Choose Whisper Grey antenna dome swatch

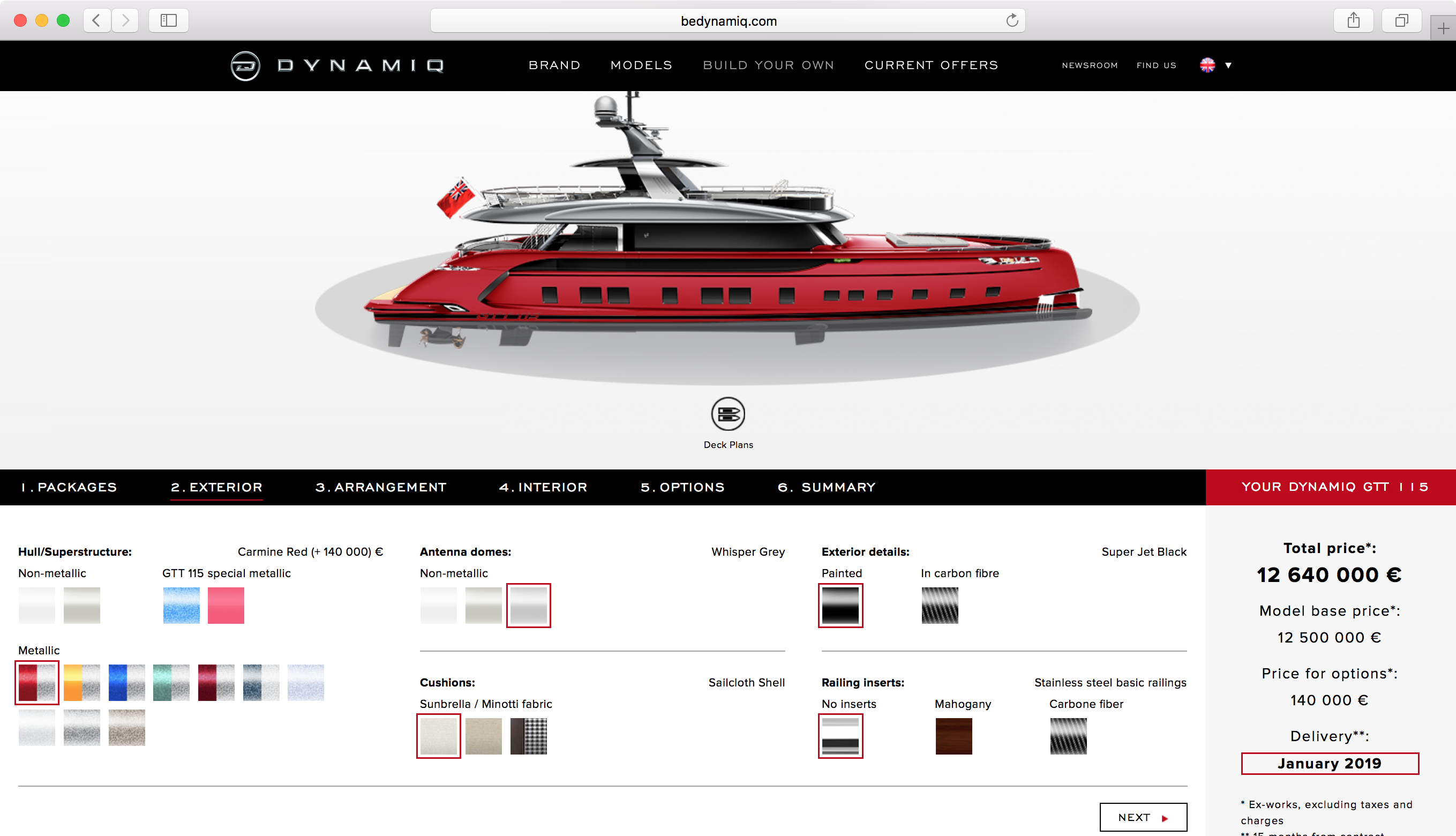click(x=528, y=605)
